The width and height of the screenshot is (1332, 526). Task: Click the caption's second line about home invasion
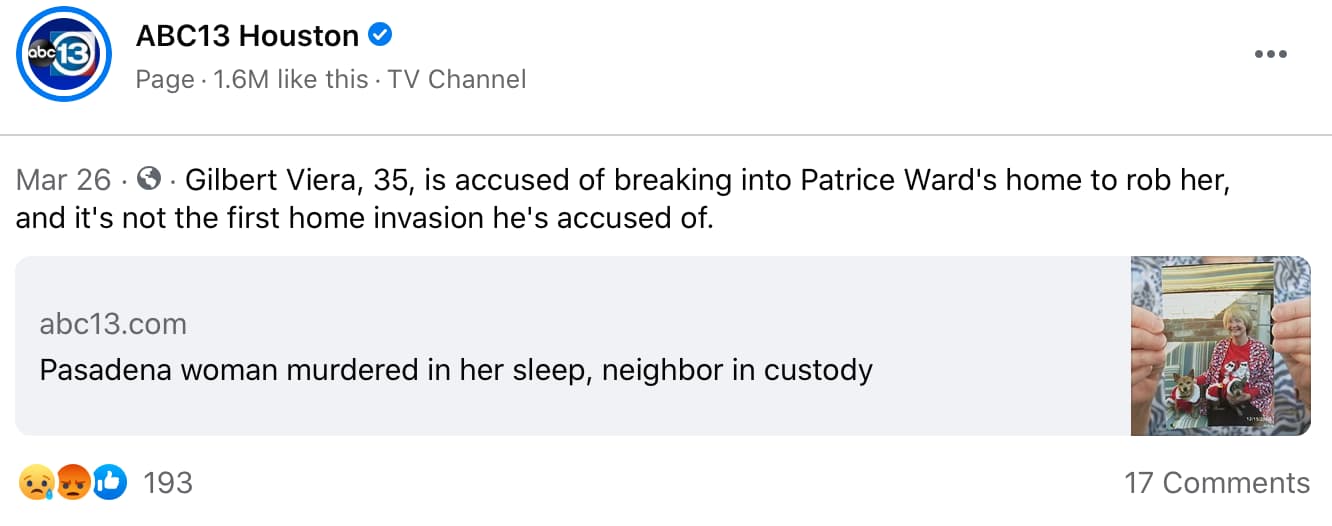365,218
